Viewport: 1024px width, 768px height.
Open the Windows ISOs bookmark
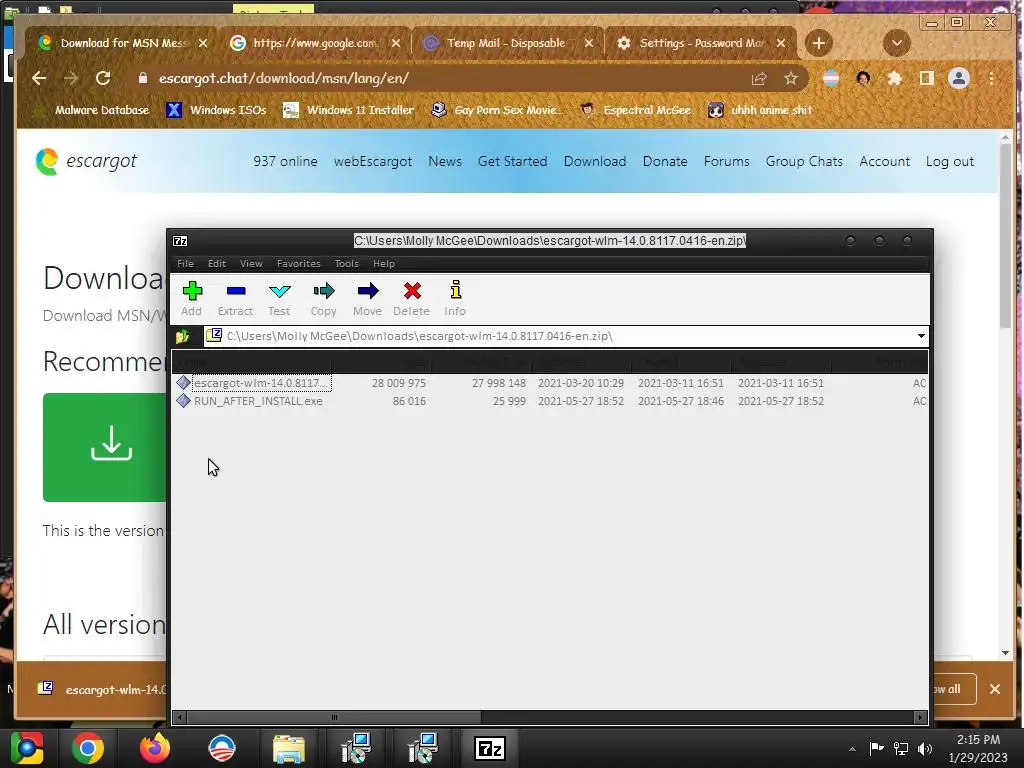217,110
